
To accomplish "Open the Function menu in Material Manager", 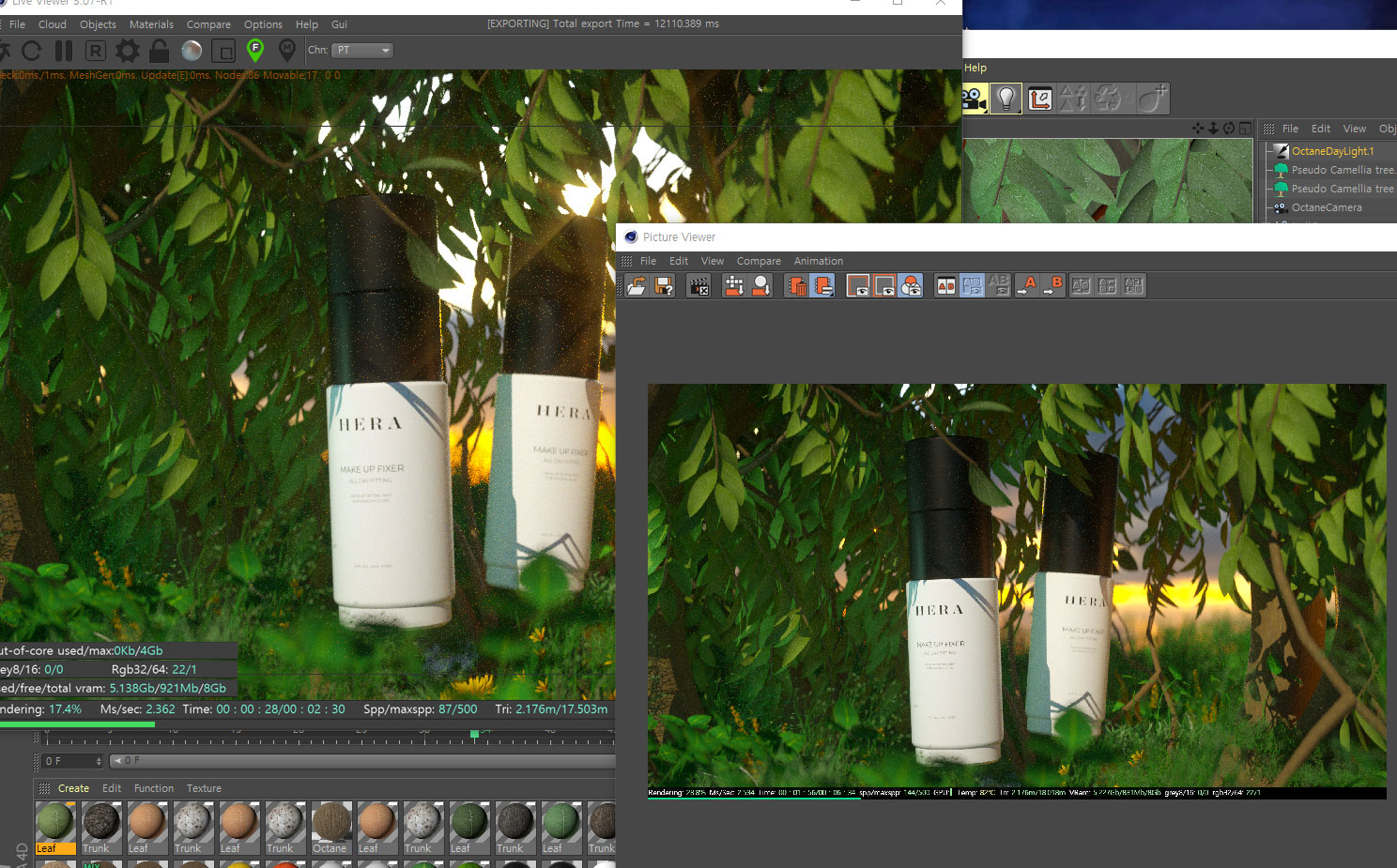I will coord(154,788).
